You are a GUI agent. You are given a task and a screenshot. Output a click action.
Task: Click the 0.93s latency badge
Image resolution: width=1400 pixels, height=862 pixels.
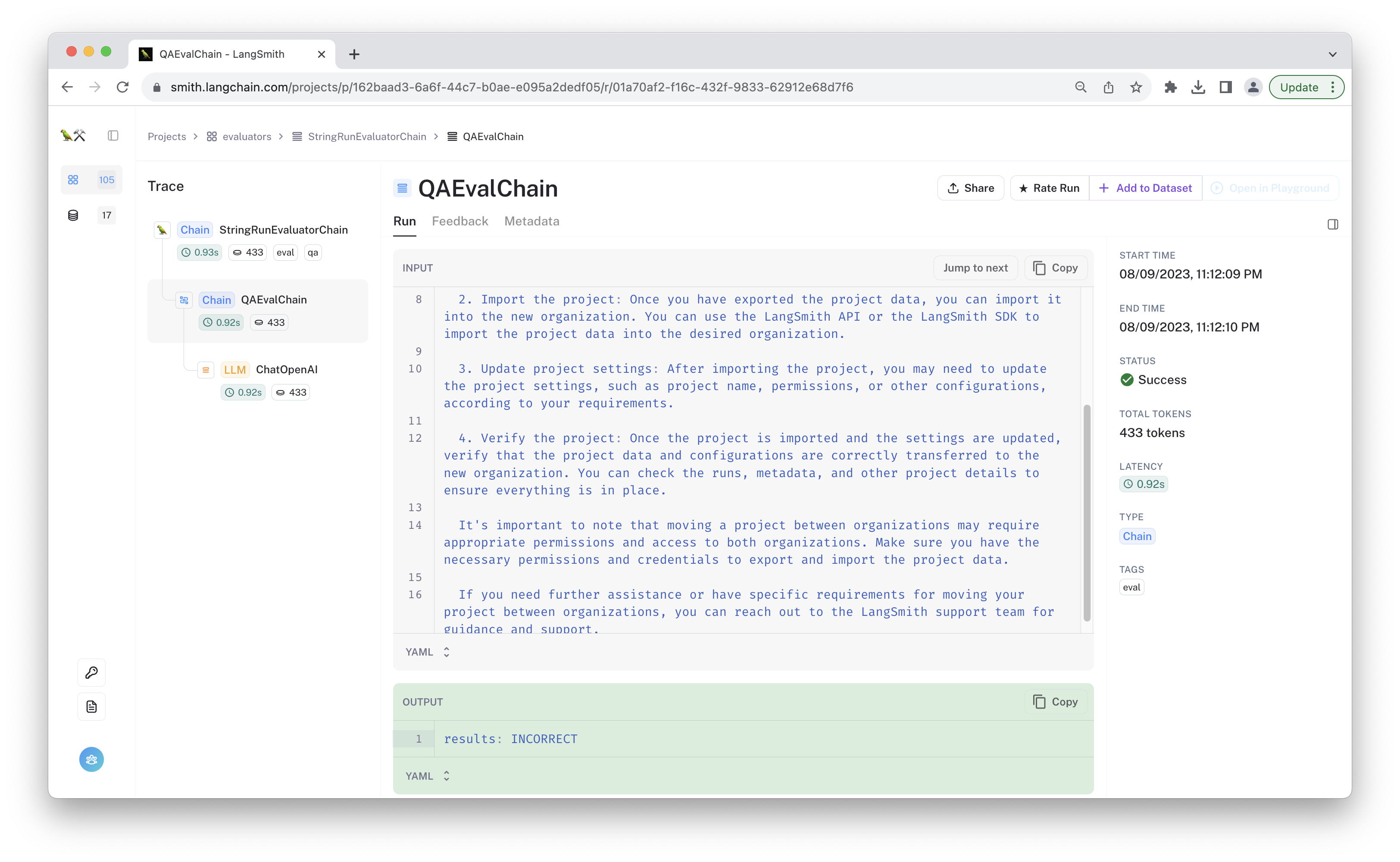[200, 253]
